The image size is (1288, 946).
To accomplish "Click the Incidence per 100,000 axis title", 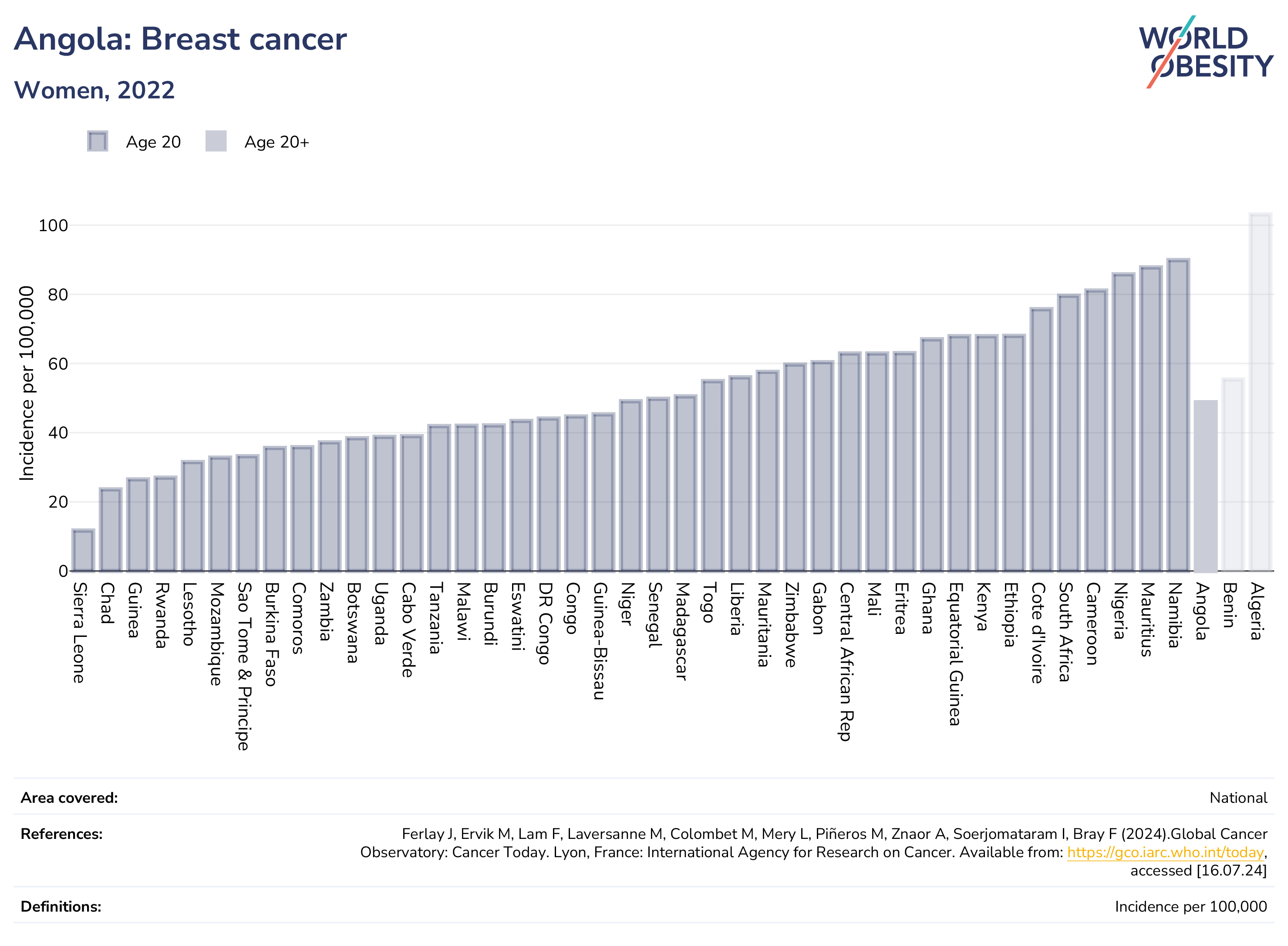I will pos(27,383).
